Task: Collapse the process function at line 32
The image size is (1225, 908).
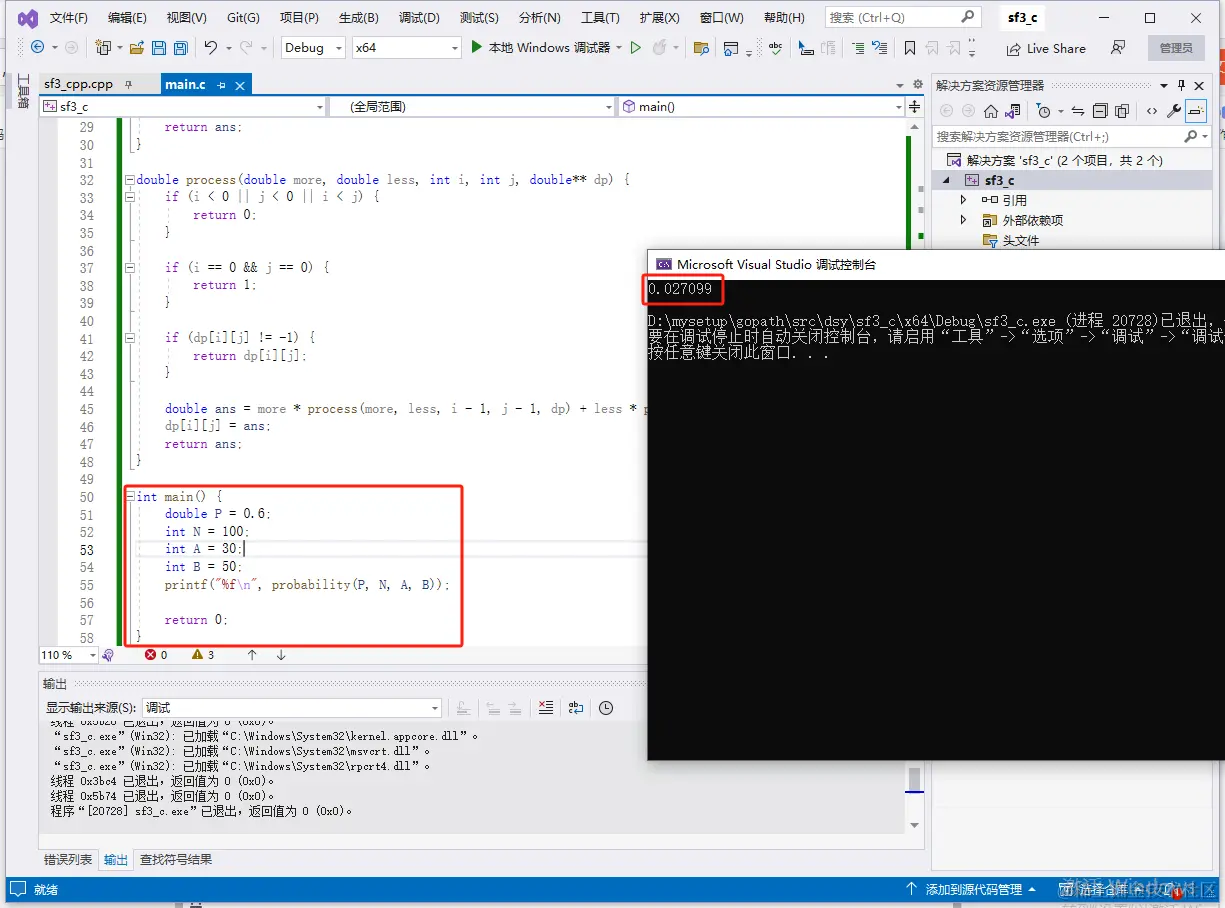Action: [129, 180]
